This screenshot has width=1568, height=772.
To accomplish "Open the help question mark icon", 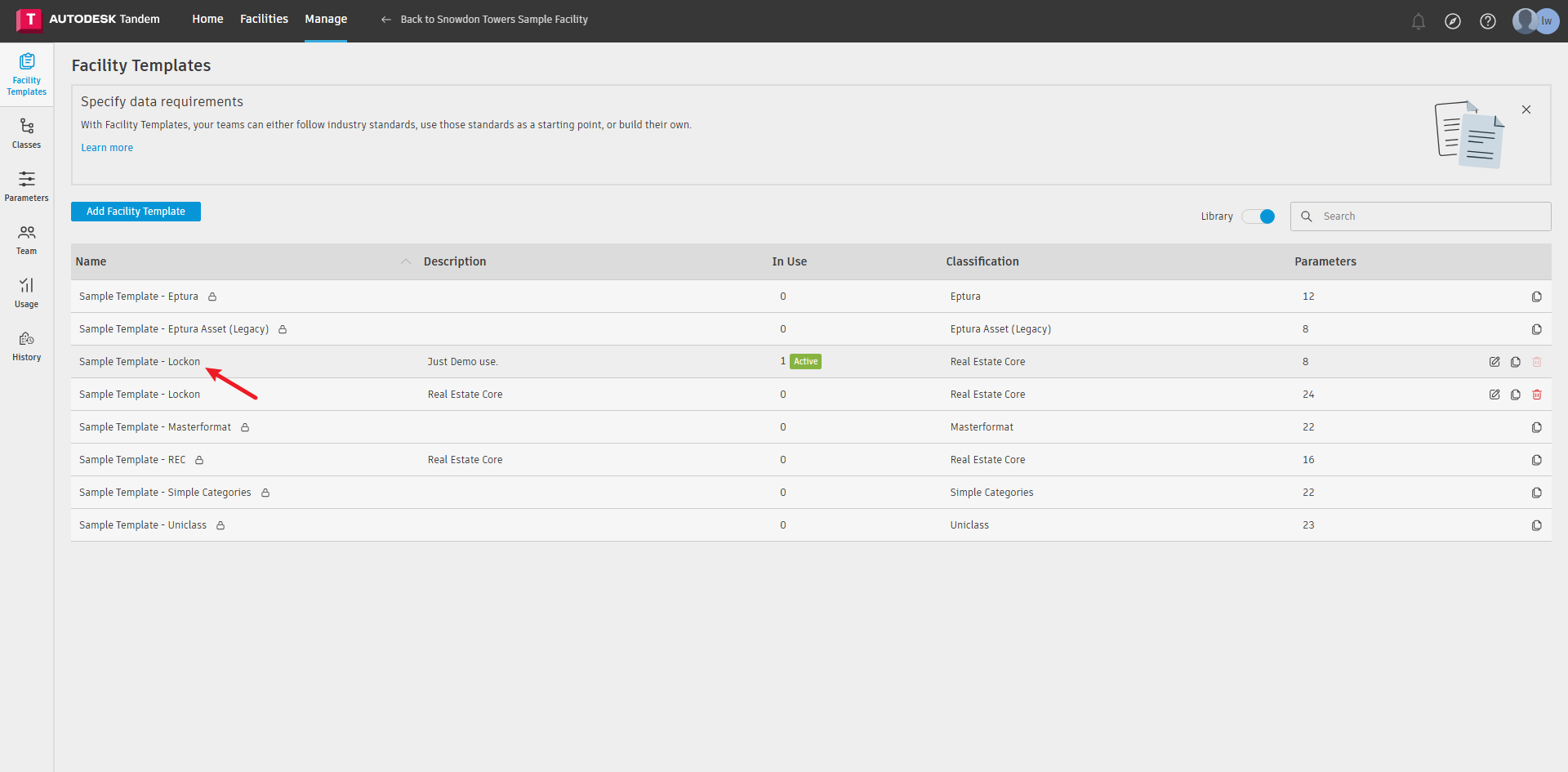I will 1488,21.
